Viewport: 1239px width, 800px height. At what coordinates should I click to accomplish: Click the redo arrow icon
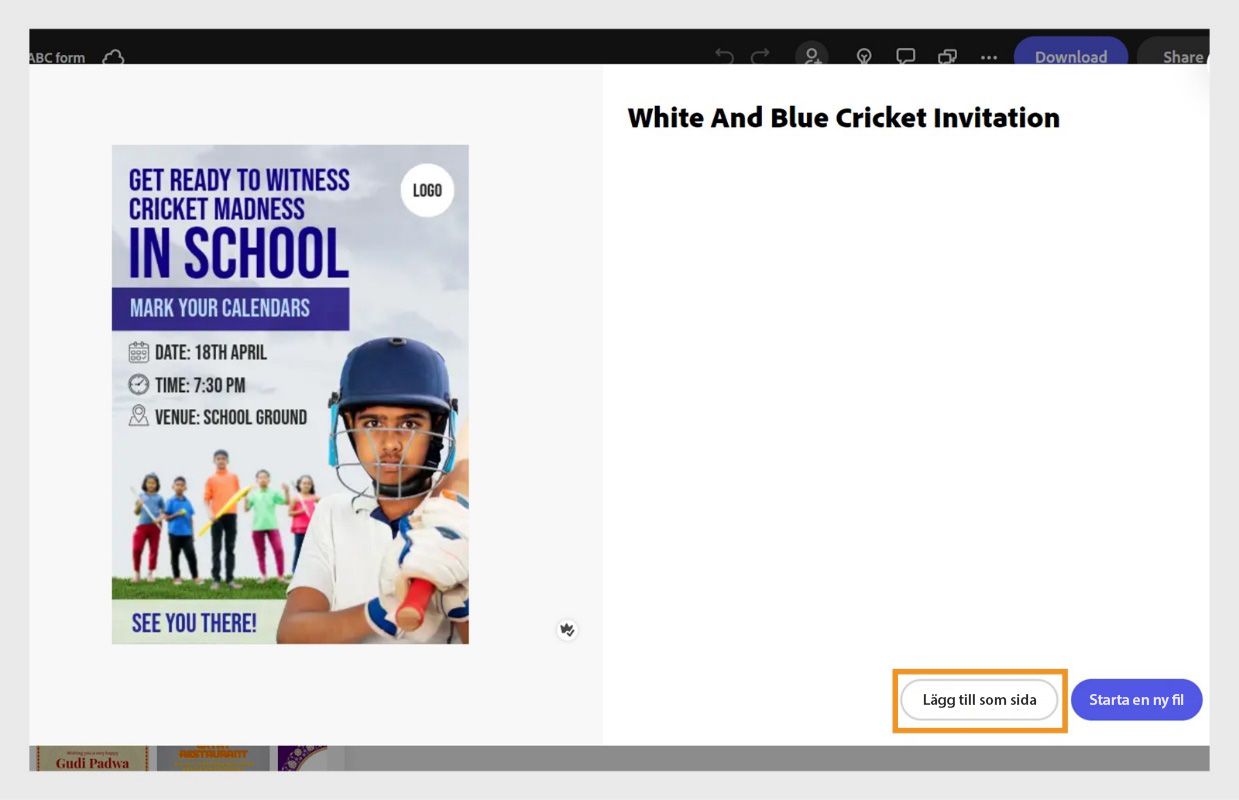(x=760, y=57)
